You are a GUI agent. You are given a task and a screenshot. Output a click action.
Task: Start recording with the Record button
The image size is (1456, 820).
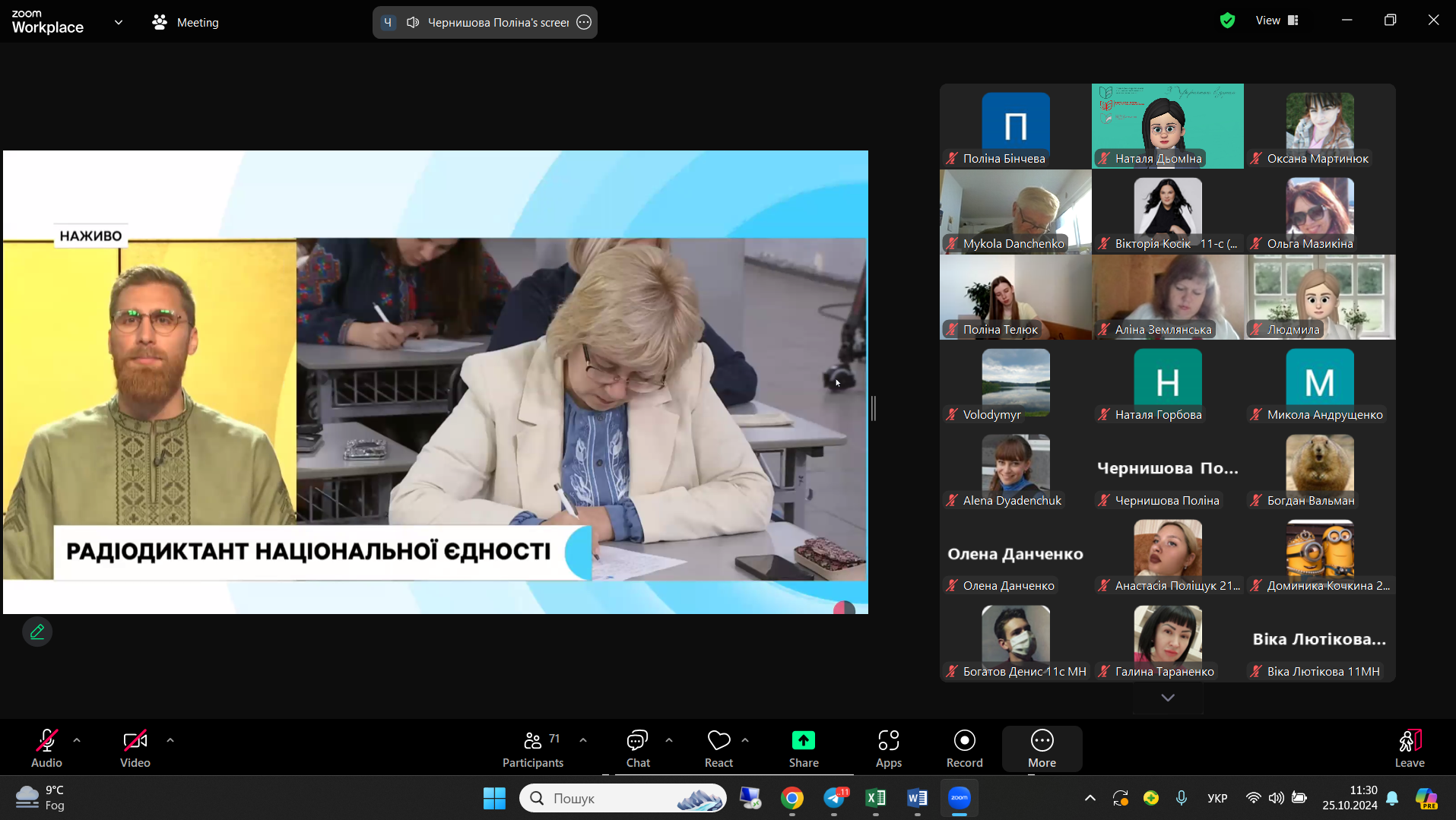[x=964, y=749]
